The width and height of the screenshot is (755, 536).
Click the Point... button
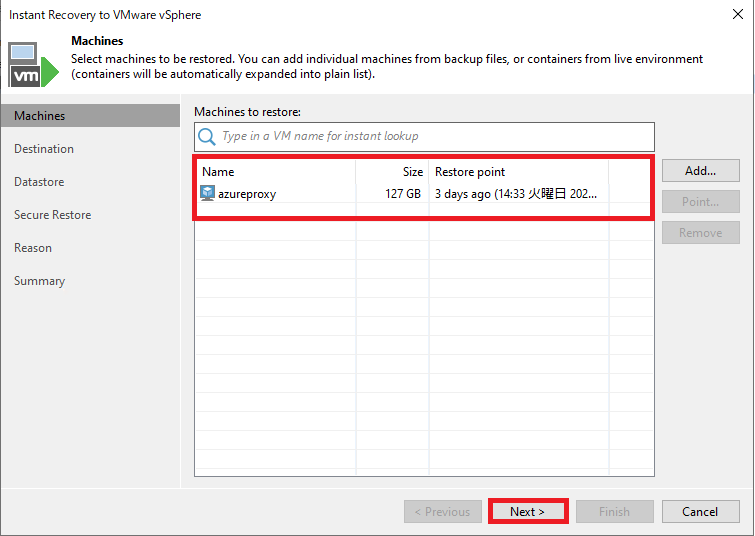click(701, 202)
